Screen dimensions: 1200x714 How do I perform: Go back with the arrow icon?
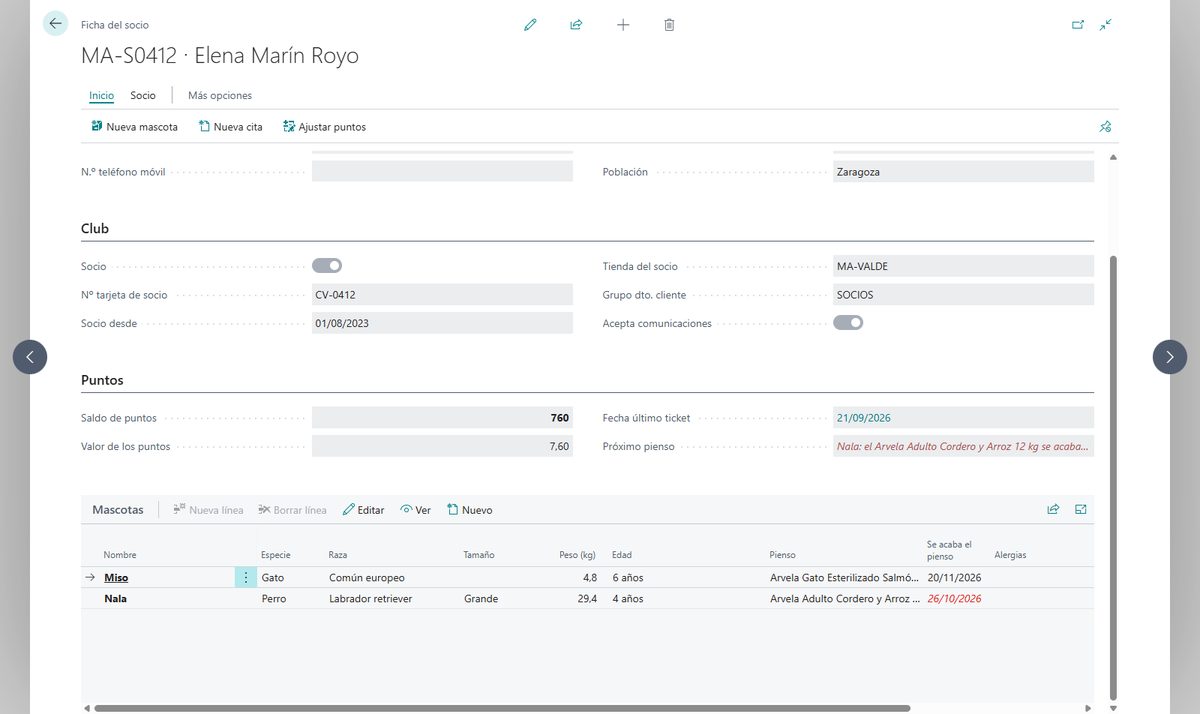coord(55,24)
